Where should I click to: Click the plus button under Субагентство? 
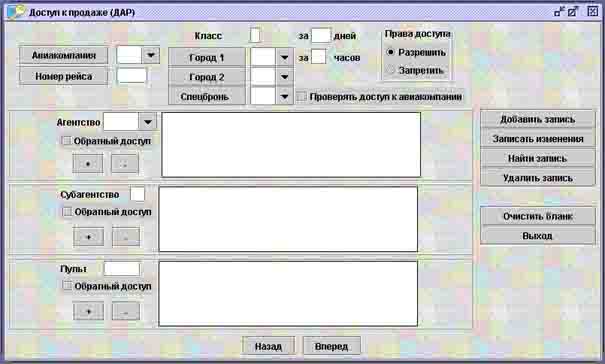tap(88, 237)
